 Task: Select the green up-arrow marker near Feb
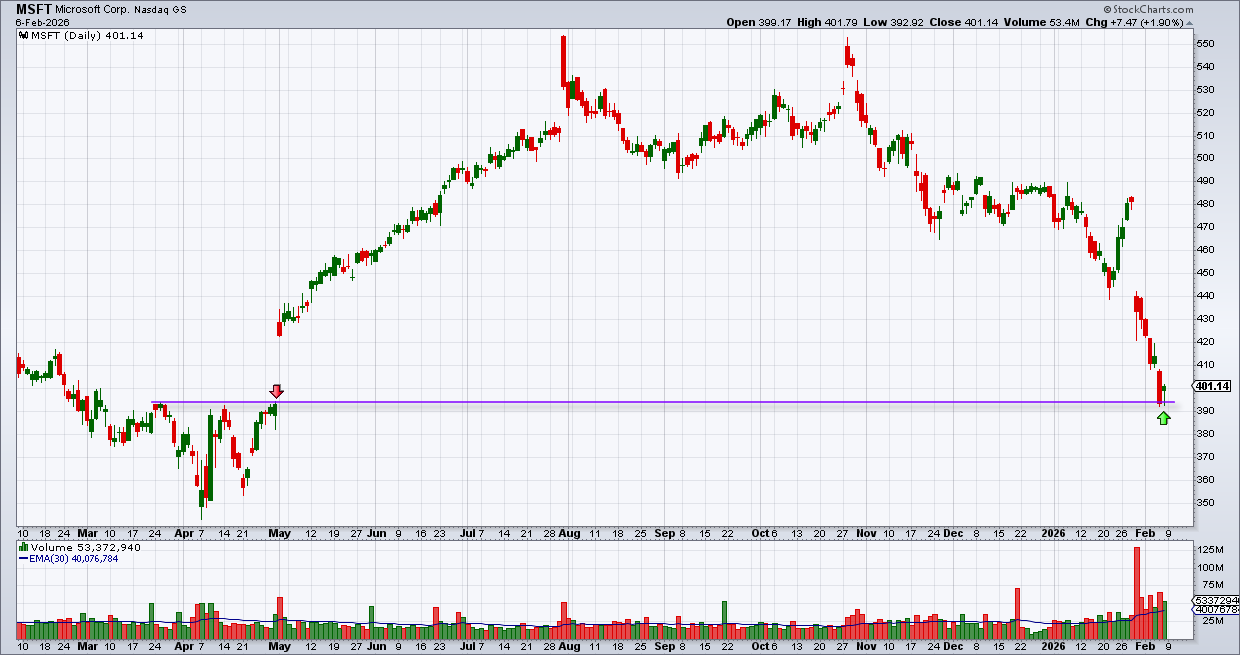point(1163,418)
